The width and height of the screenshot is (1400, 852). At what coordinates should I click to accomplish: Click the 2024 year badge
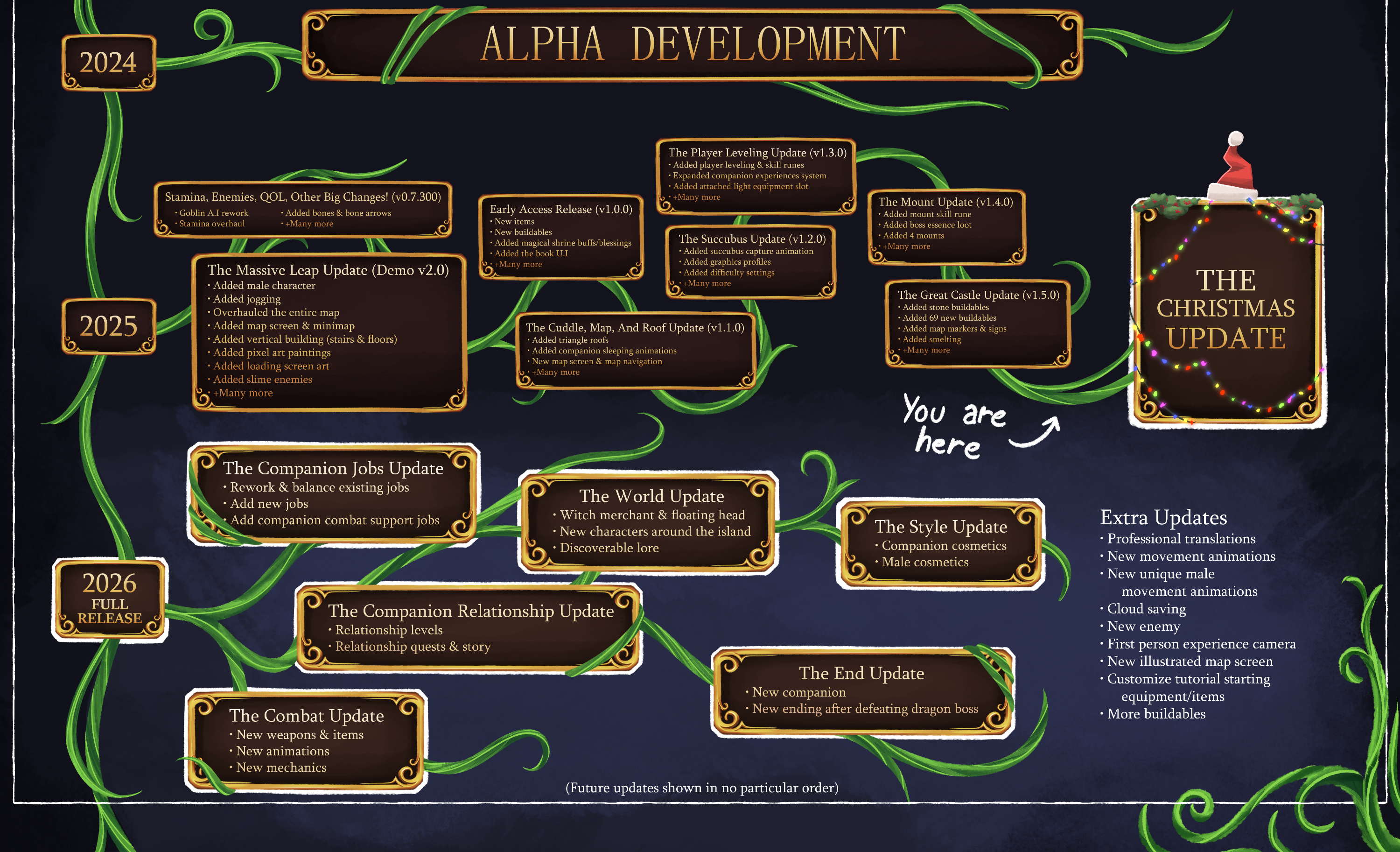click(x=108, y=63)
